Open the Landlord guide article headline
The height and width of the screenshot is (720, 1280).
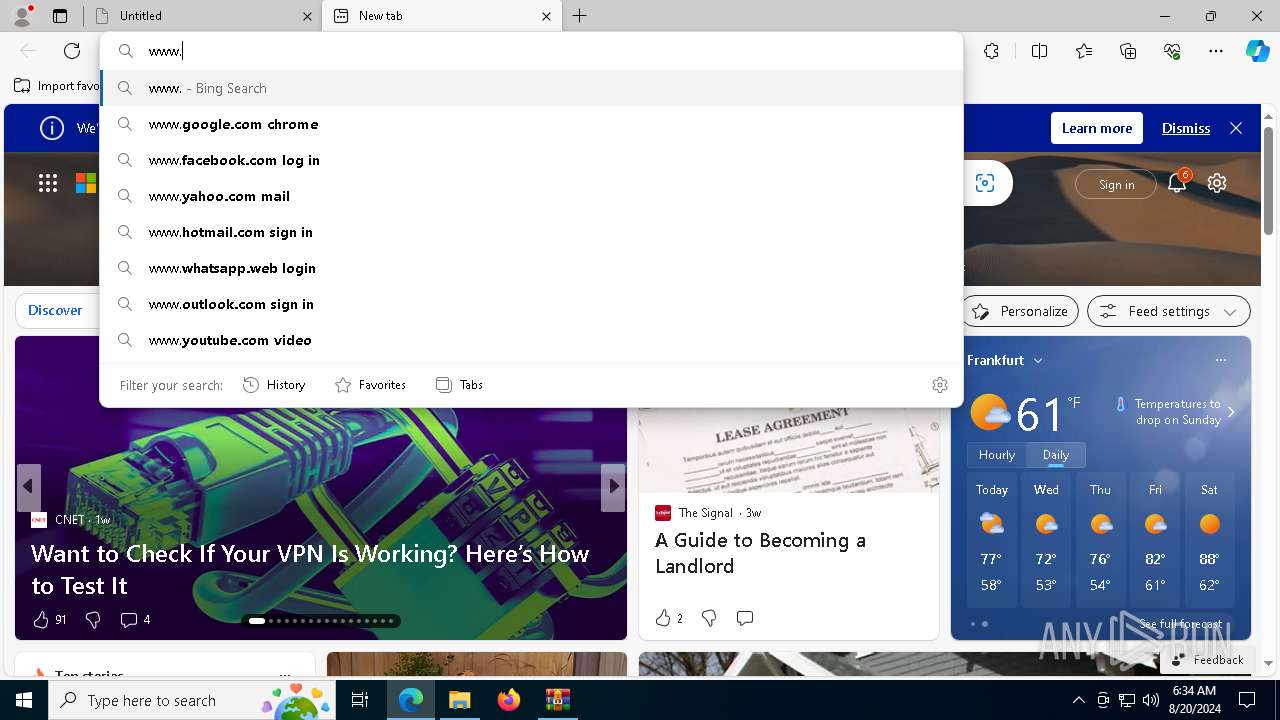coord(760,553)
